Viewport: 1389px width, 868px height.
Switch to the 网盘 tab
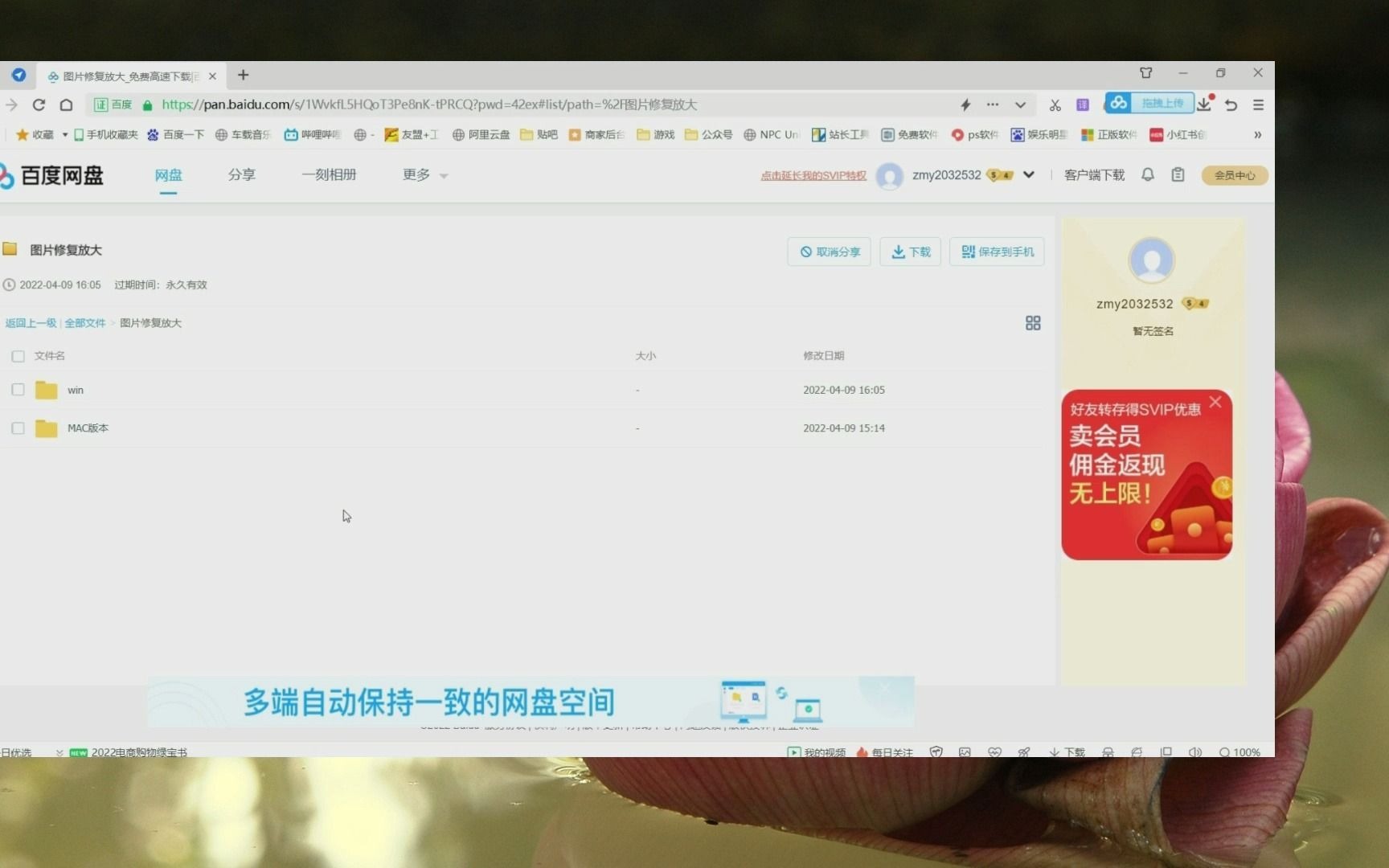(168, 174)
